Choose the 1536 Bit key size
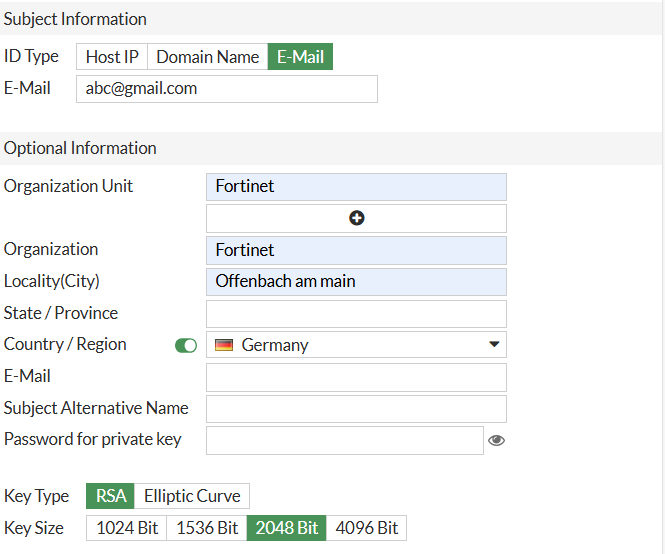 206,528
